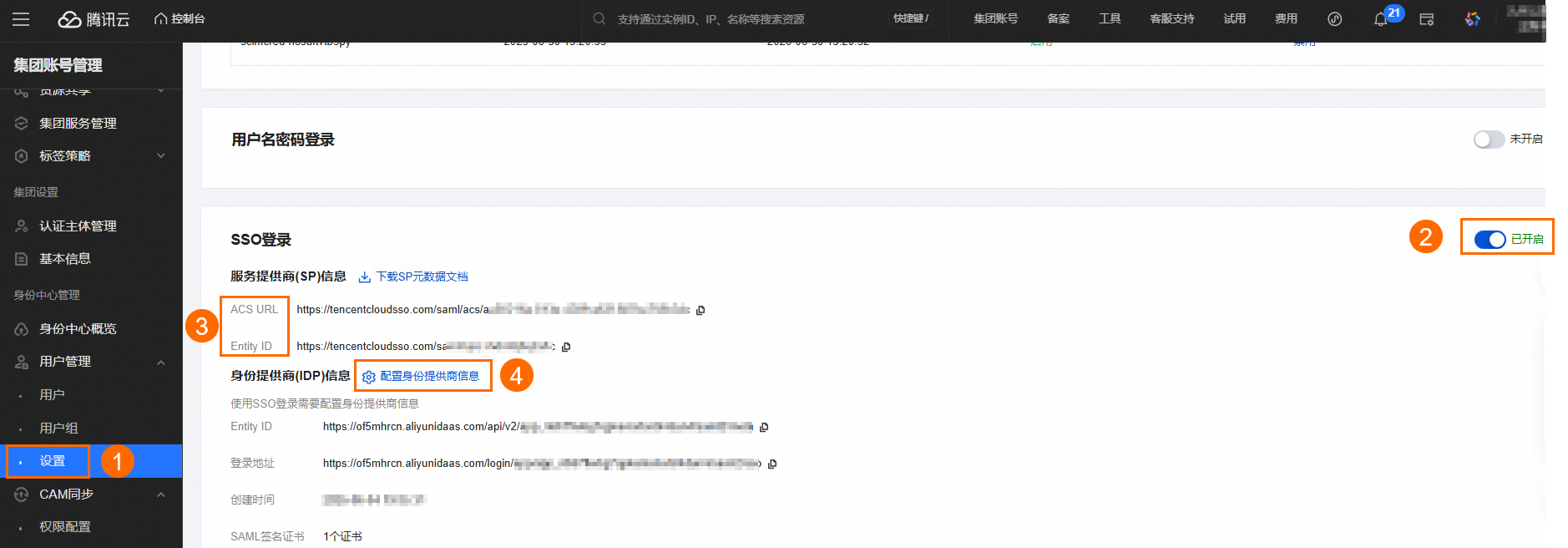
Task: Click the SSO登录 section heading
Action: coord(260,240)
